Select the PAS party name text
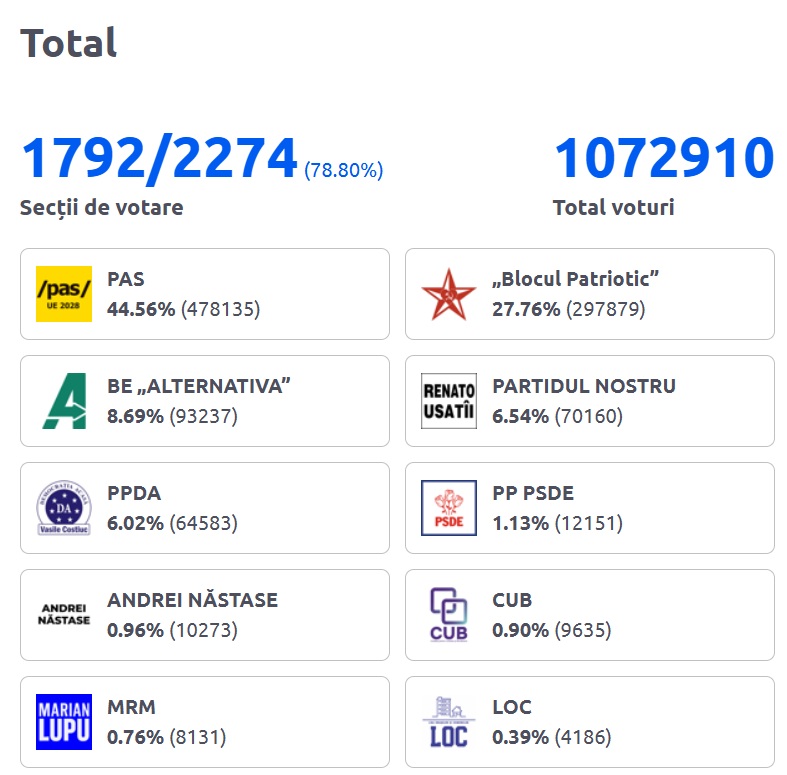The height and width of the screenshot is (775, 787). pos(126,280)
